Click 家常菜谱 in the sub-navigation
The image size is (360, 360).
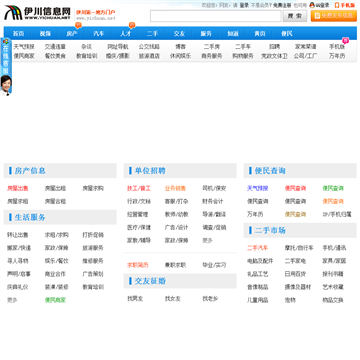click(x=305, y=47)
